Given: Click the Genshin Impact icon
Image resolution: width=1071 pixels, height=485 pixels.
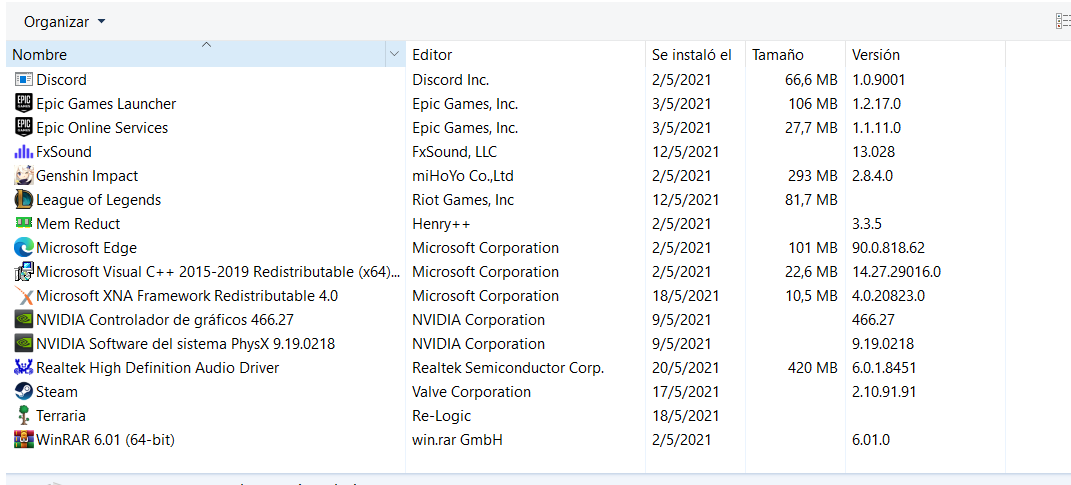Looking at the screenshot, I should click(24, 176).
